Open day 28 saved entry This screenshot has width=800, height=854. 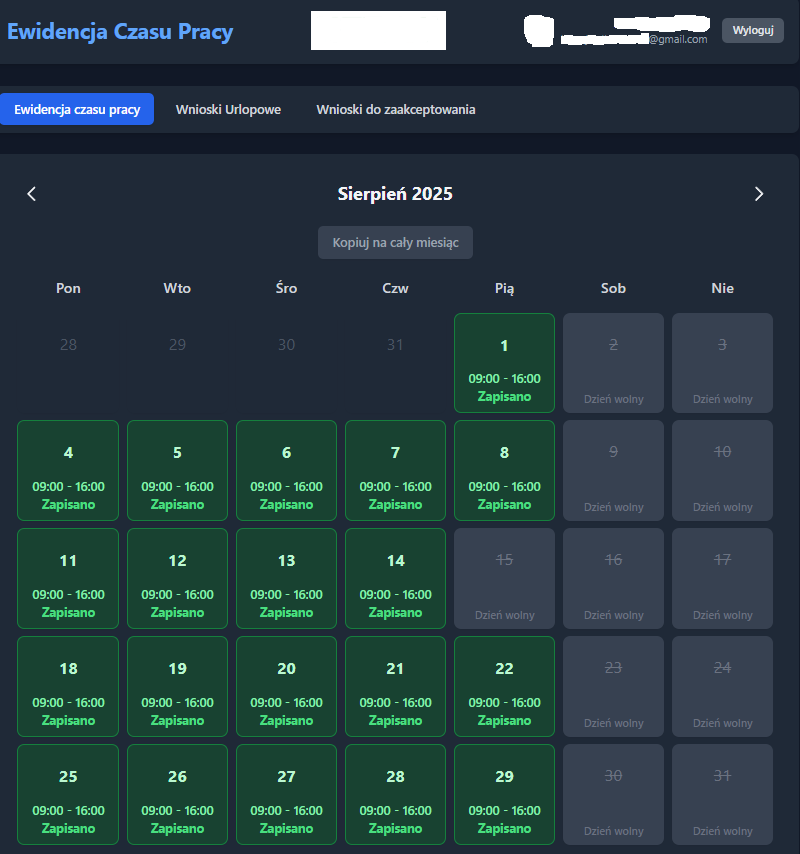tap(395, 794)
